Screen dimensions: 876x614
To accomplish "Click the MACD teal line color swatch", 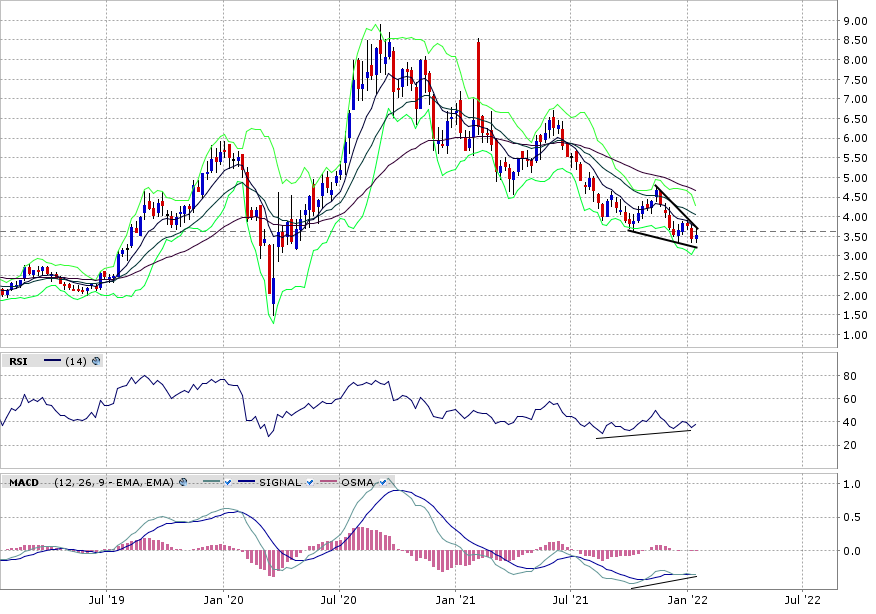I will tap(210, 482).
